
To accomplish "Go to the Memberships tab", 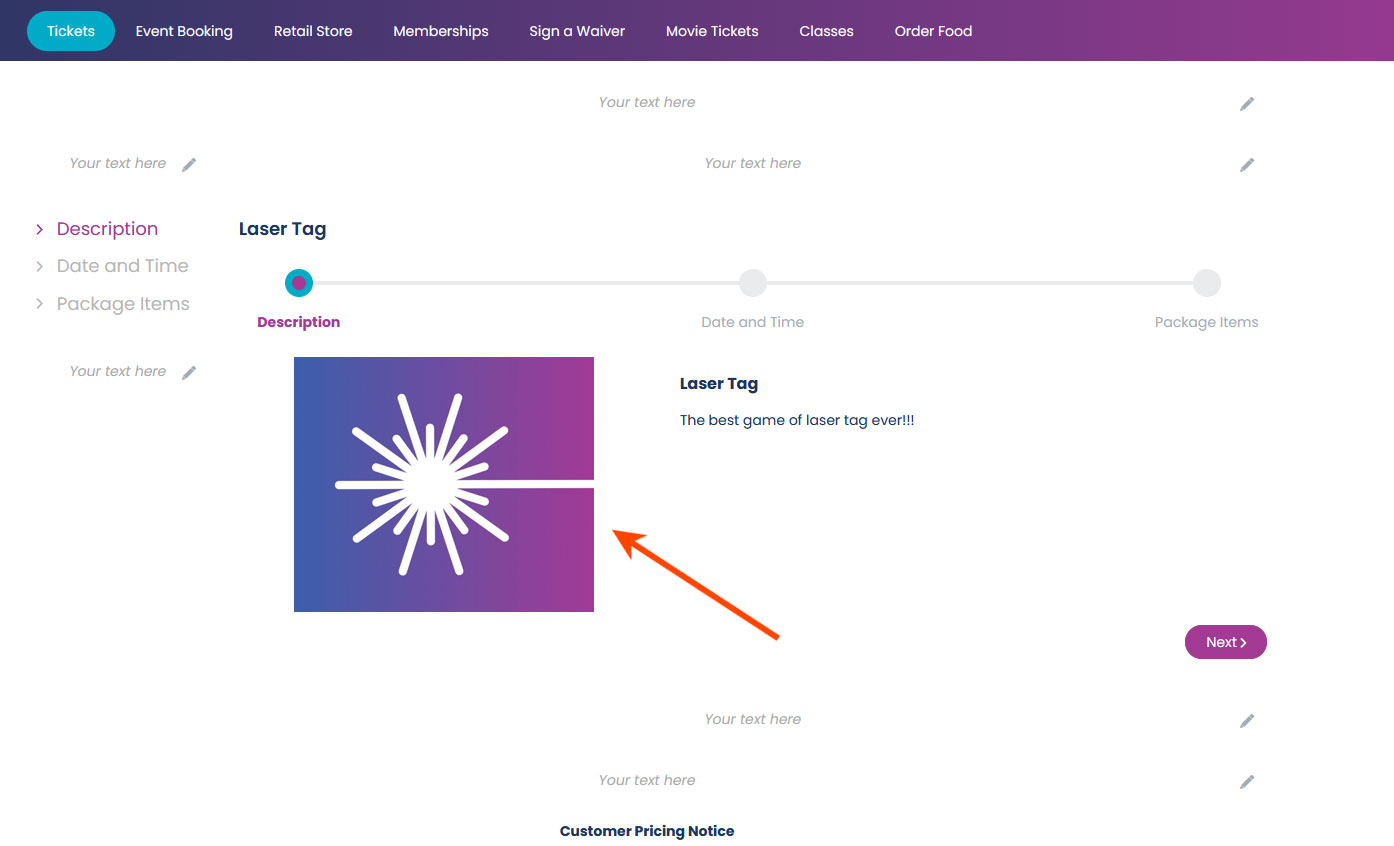I will pyautogui.click(x=441, y=31).
